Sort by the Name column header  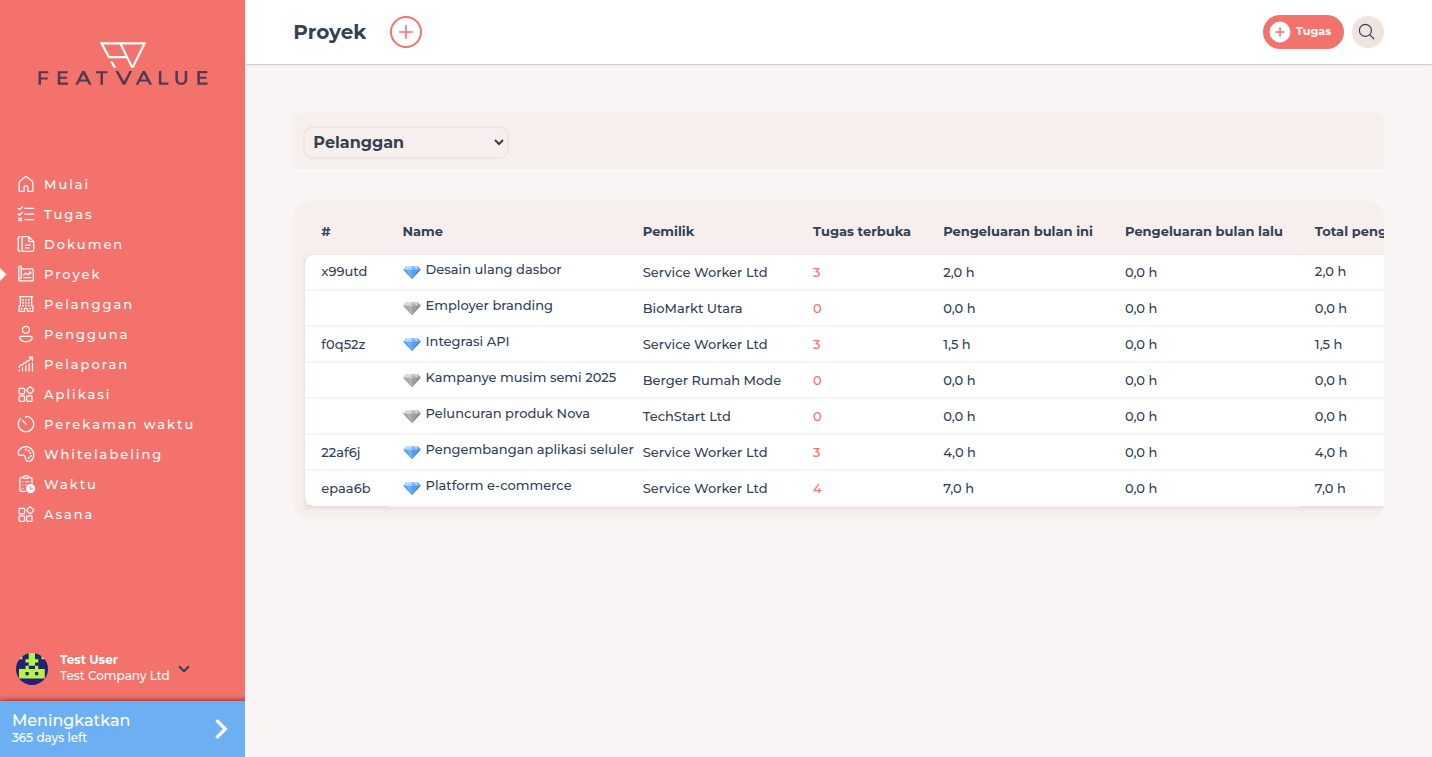click(422, 231)
